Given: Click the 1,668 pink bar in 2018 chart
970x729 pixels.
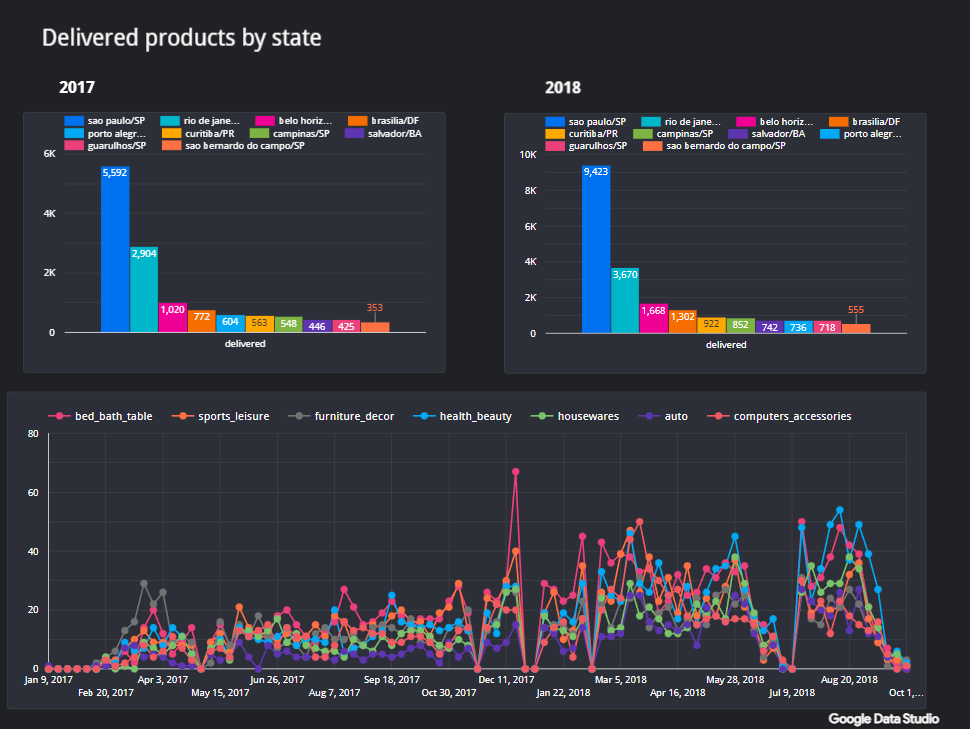Looking at the screenshot, I should (654, 319).
